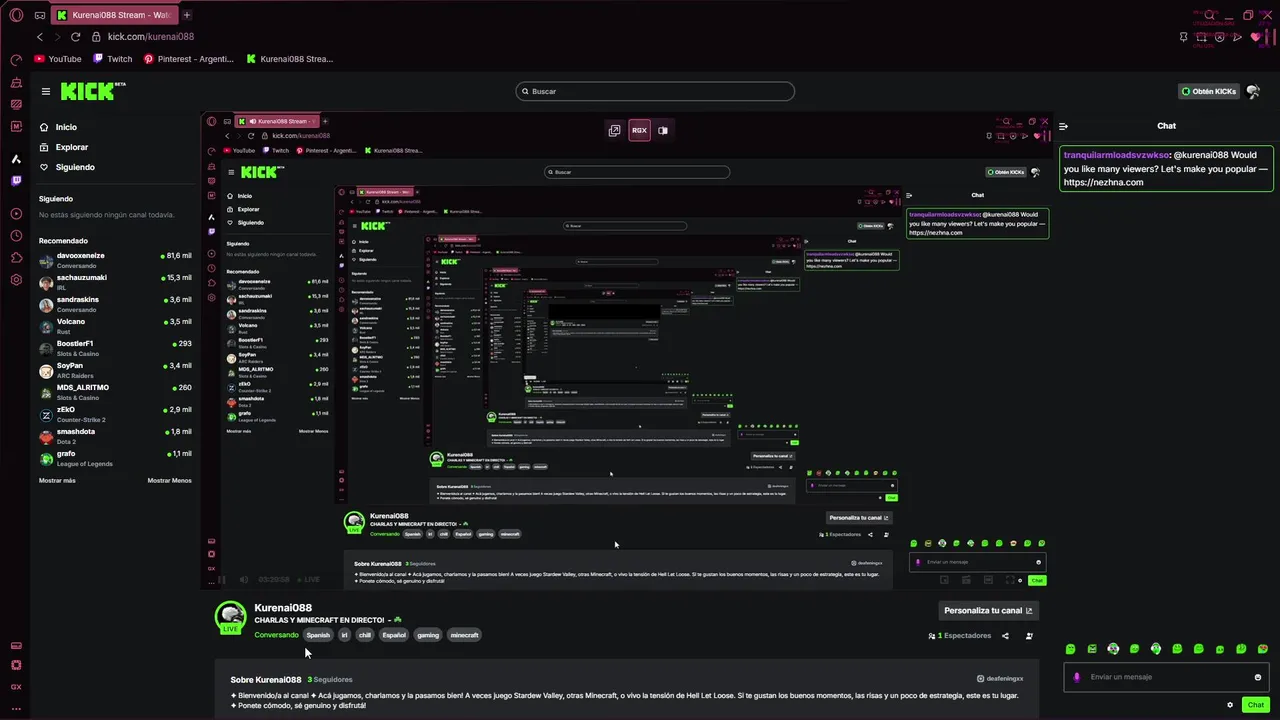Open recommended channel MDS_ALRITMO
This screenshot has height=720, width=1280.
click(115, 392)
